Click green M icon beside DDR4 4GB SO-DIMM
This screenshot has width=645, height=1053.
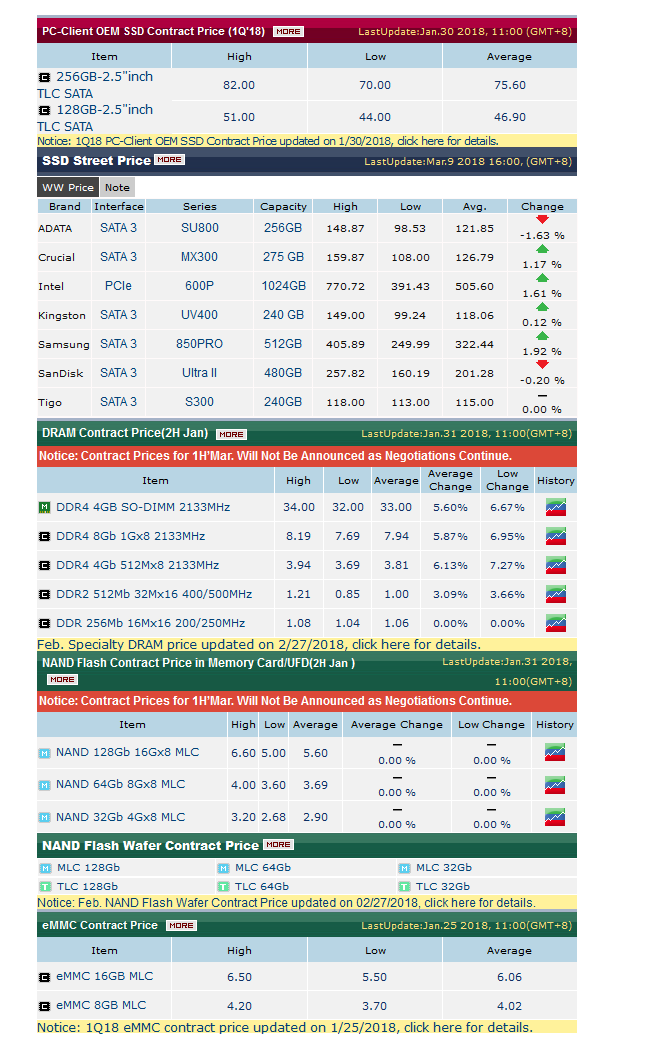point(44,508)
